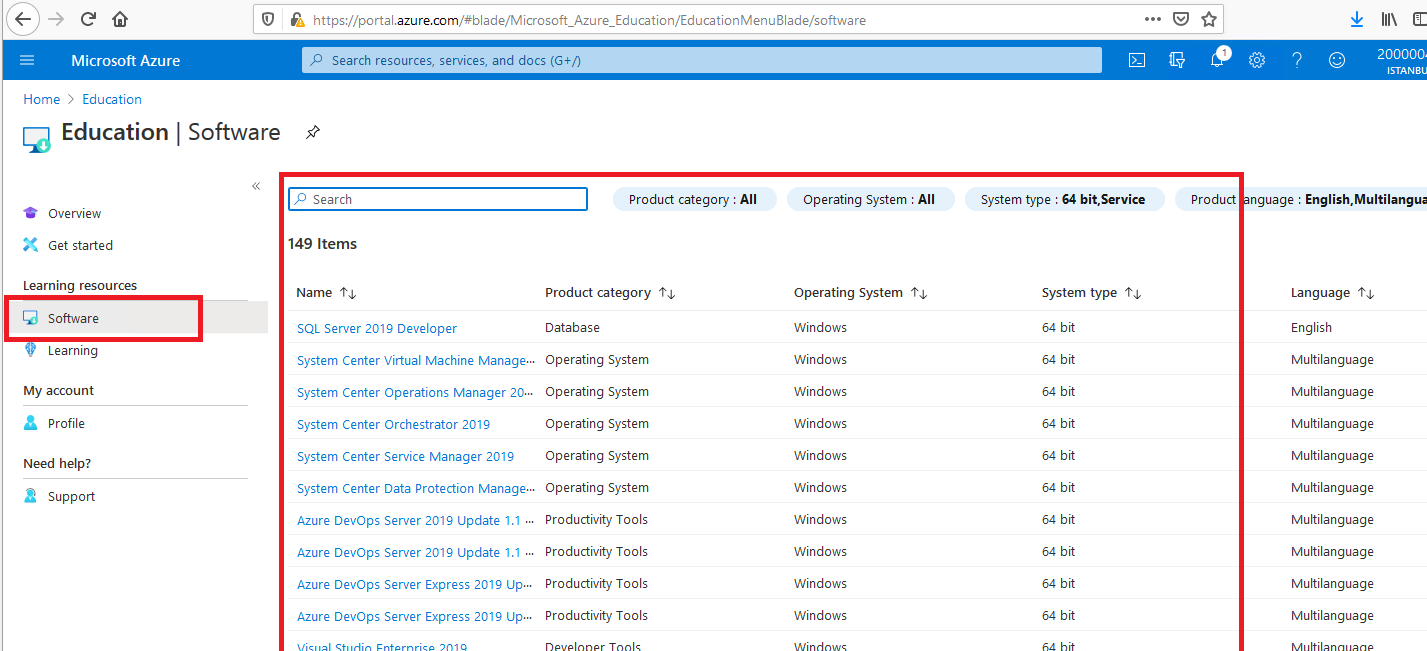1427x651 pixels.
Task: Pin the Education blade with pin icon
Action: [313, 132]
